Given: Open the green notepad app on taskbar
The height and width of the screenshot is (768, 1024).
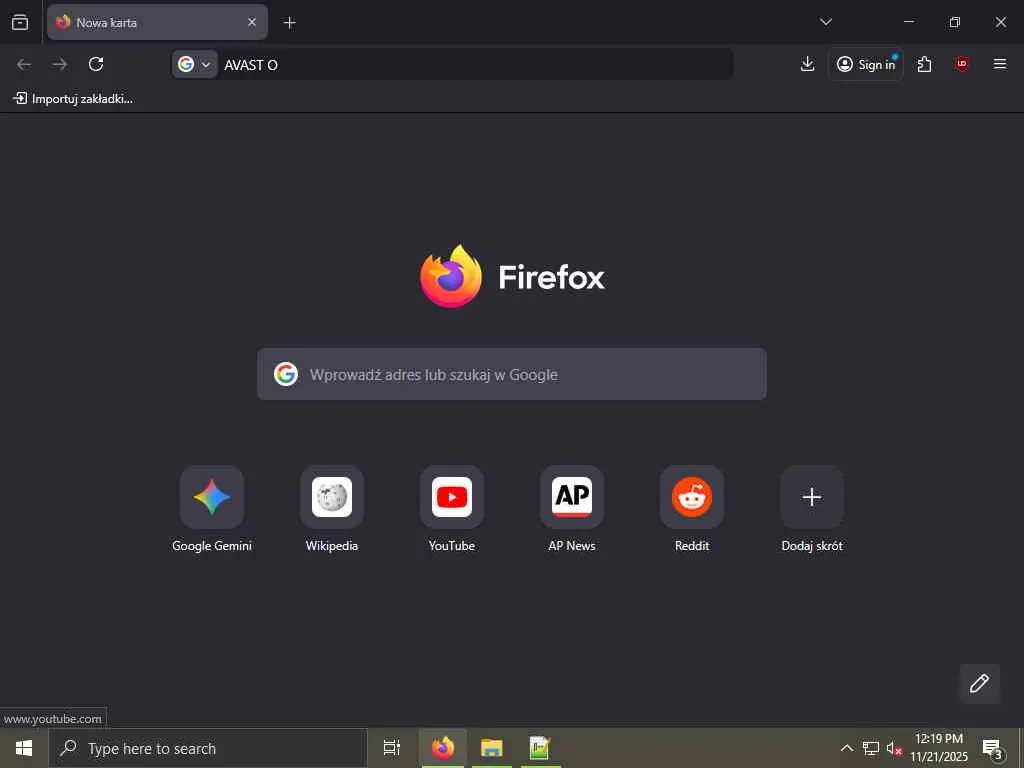Looking at the screenshot, I should coord(540,748).
